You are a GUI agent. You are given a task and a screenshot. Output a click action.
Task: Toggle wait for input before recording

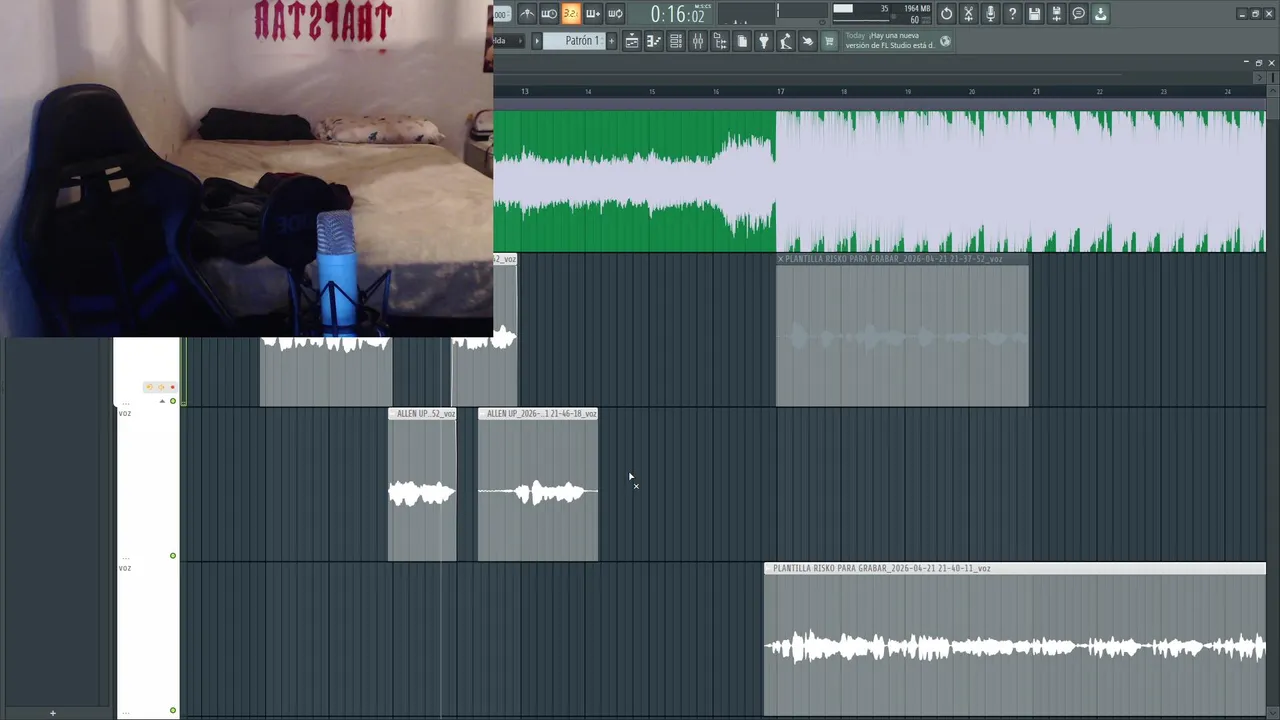[549, 13]
